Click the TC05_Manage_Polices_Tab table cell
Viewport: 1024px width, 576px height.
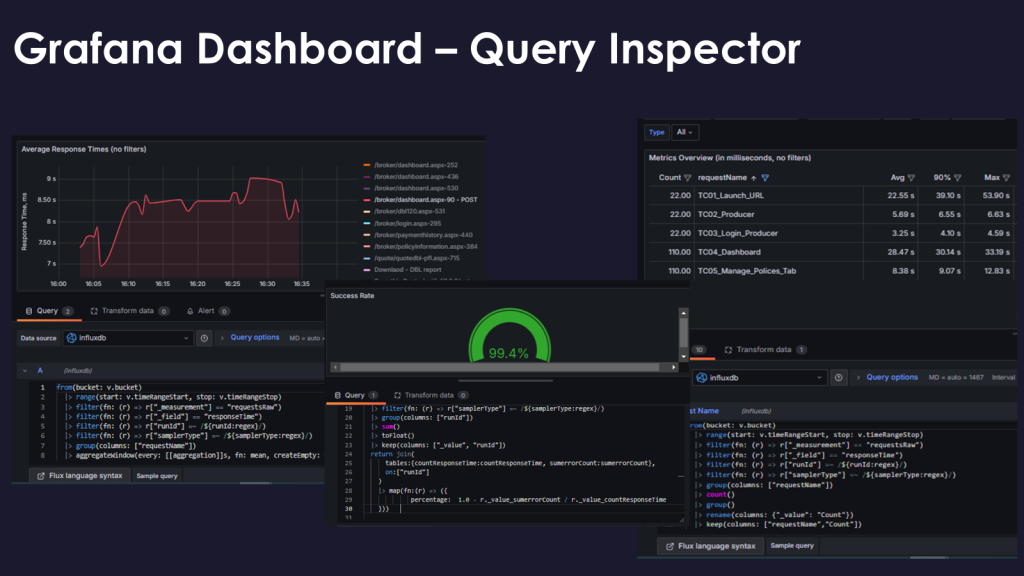coord(746,271)
